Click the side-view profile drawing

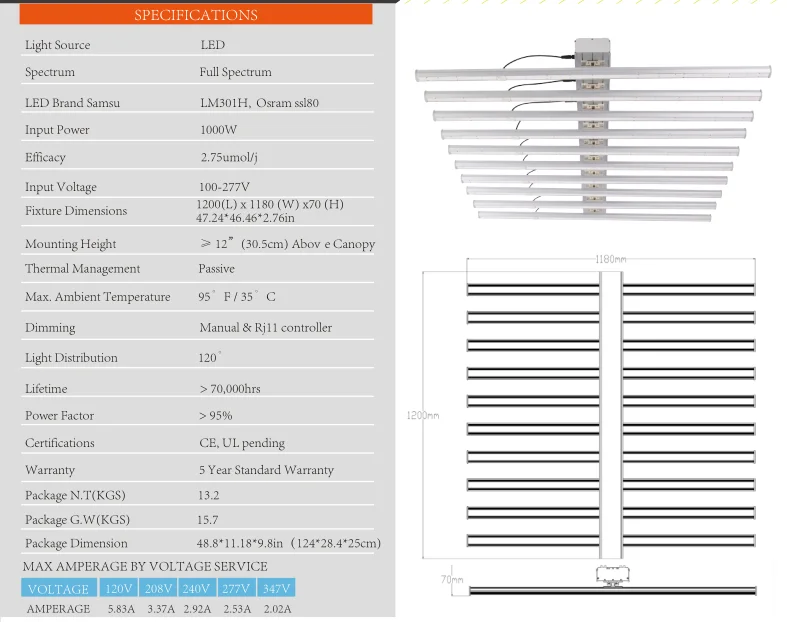(x=612, y=581)
